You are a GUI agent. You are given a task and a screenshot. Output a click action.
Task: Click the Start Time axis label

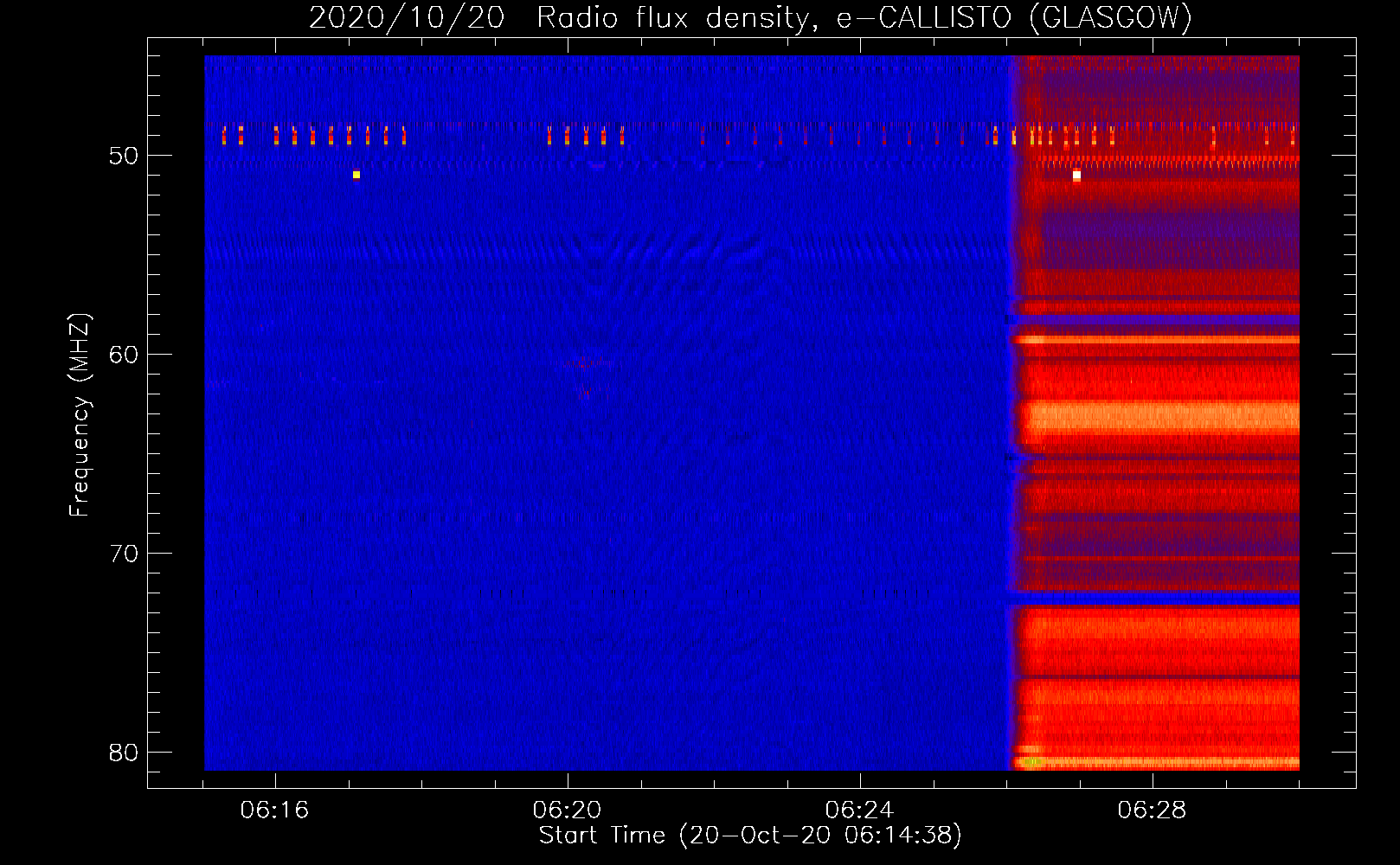pyautogui.click(x=750, y=836)
